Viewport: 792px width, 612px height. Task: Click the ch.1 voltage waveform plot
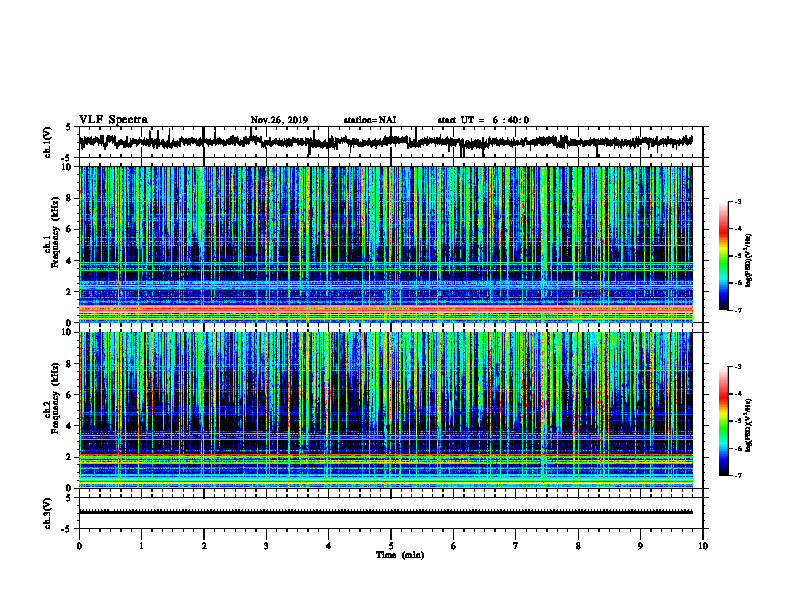(x=391, y=142)
